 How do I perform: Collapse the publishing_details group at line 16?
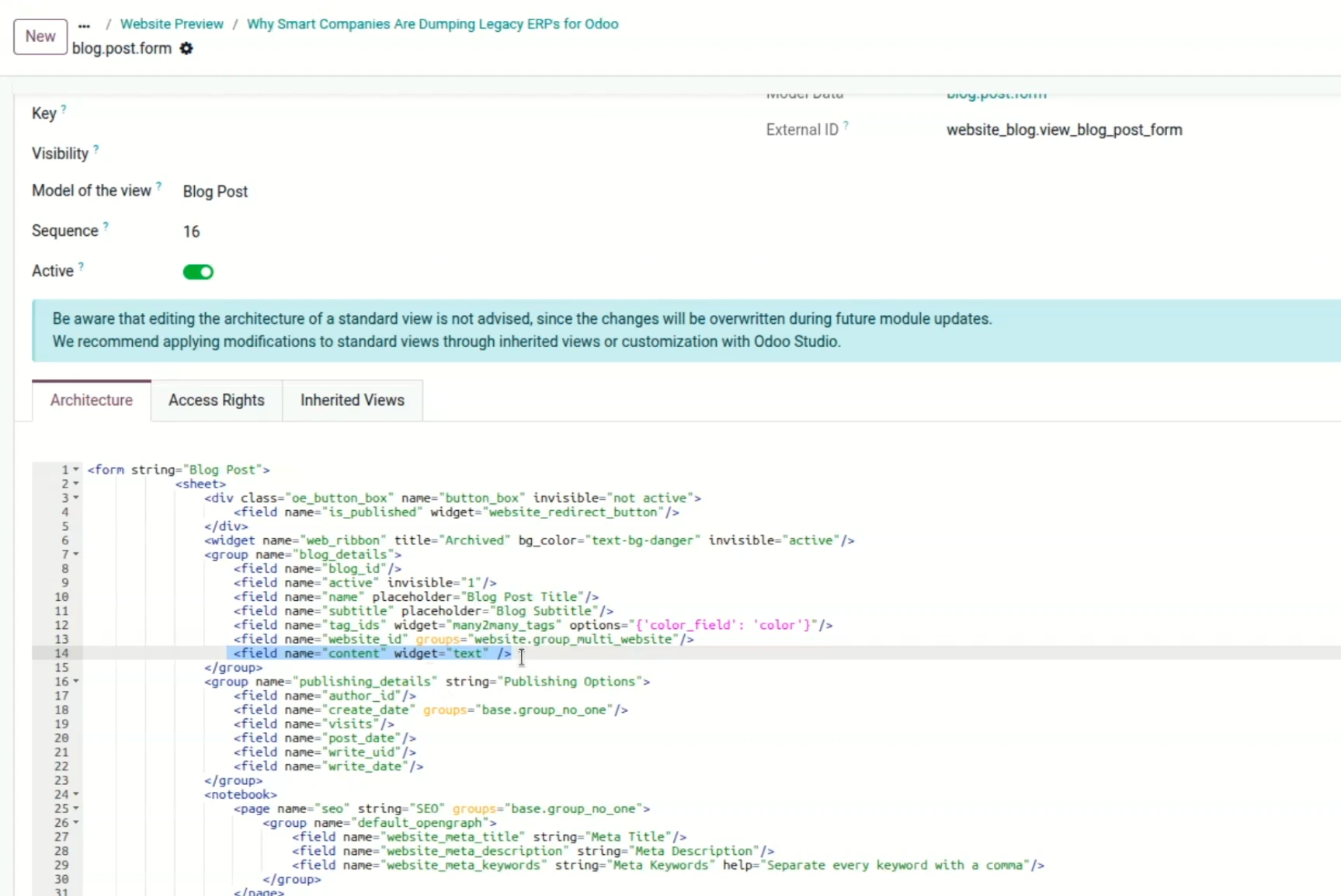76,682
